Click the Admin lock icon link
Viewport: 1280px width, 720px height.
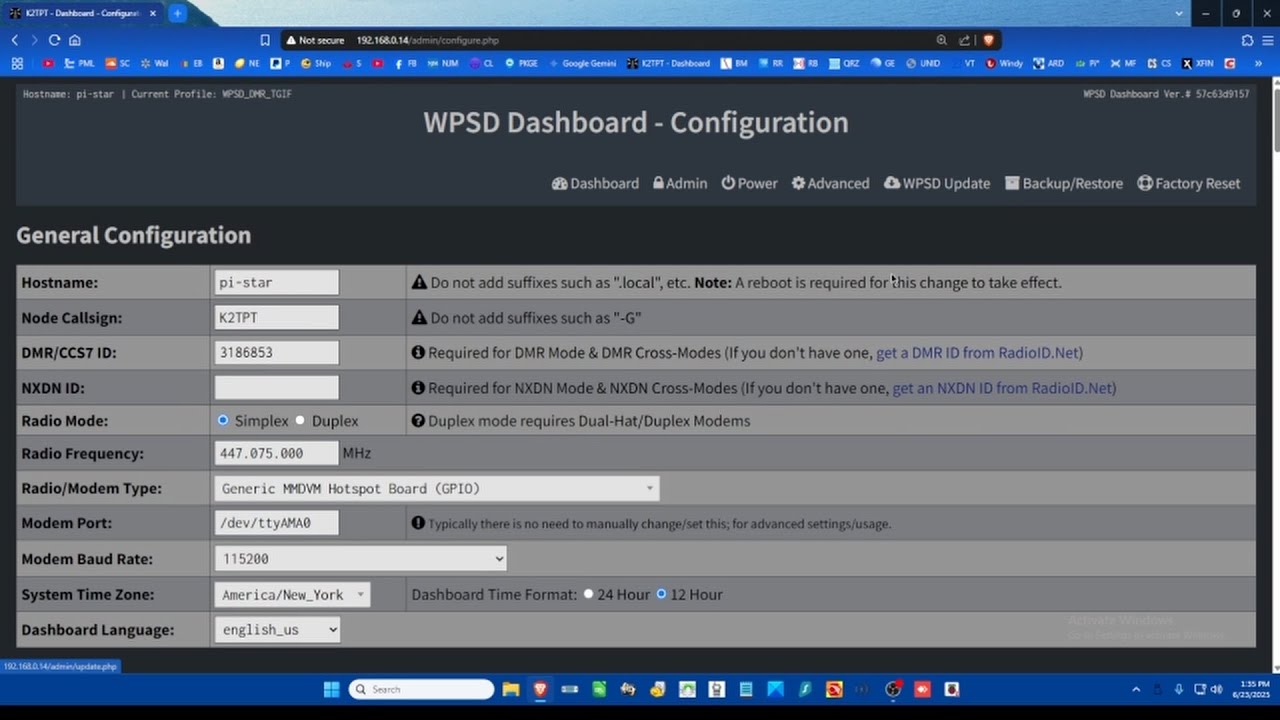pos(680,183)
